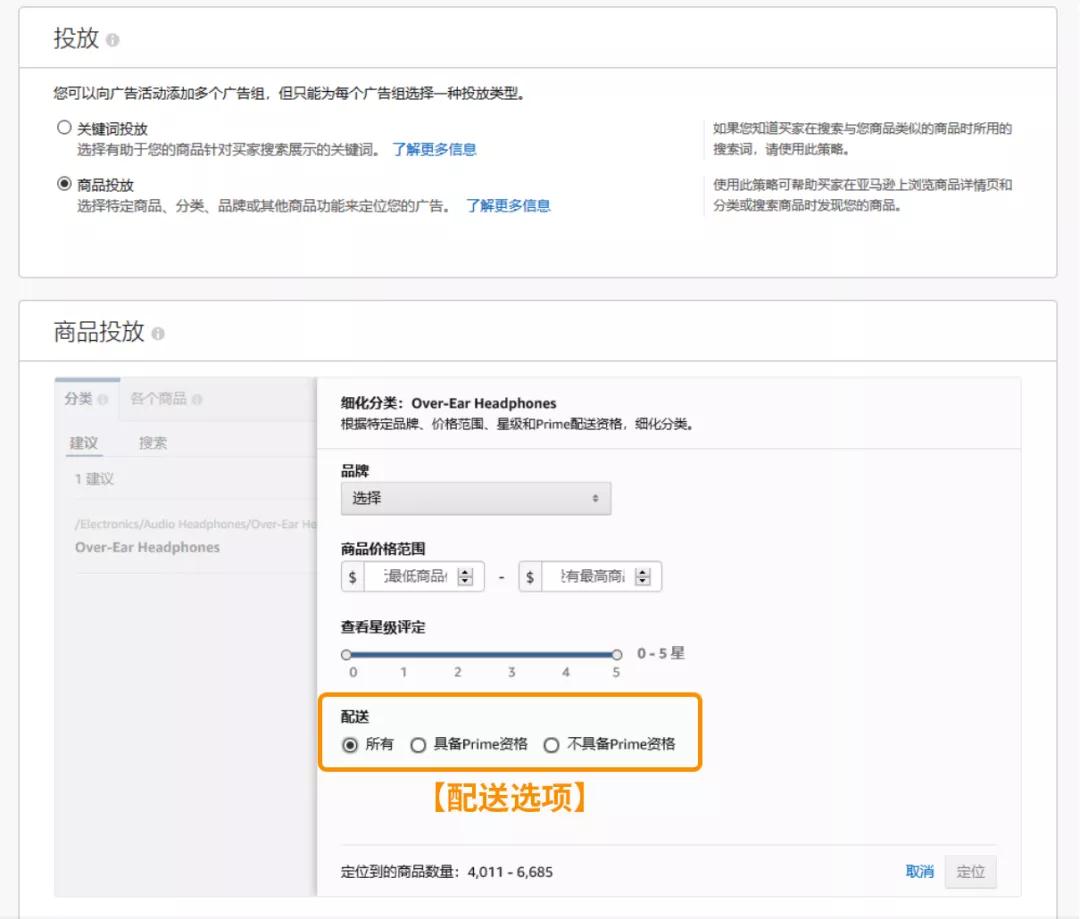Click the up stepper arrow on the minimum price field
1080x919 pixels.
[465, 571]
